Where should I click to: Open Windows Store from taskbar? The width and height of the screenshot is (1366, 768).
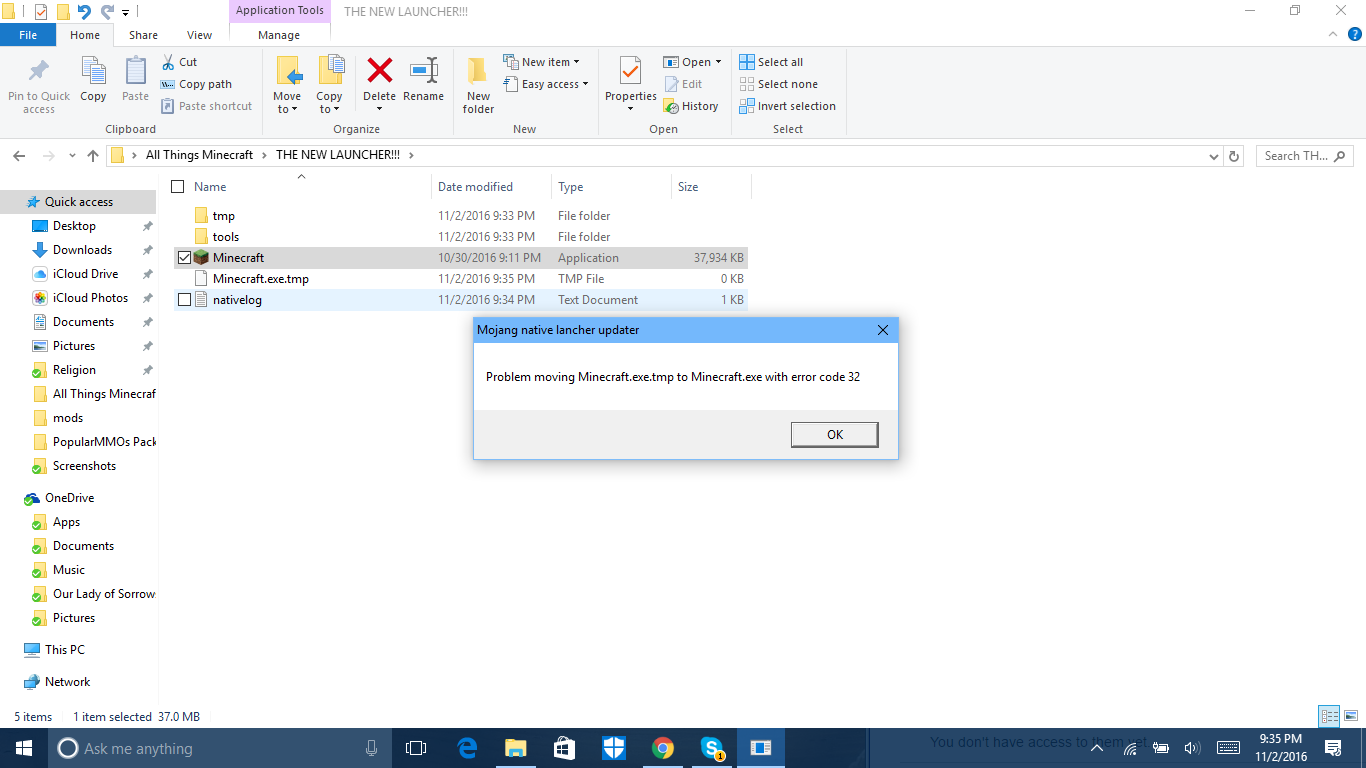(x=564, y=748)
